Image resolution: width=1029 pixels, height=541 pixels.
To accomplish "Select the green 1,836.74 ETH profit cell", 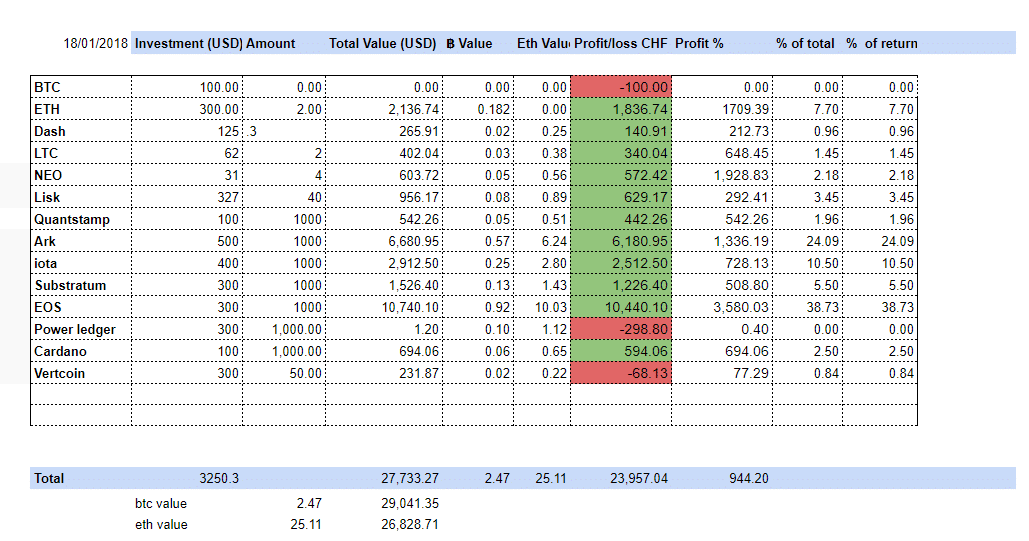I will (x=621, y=109).
